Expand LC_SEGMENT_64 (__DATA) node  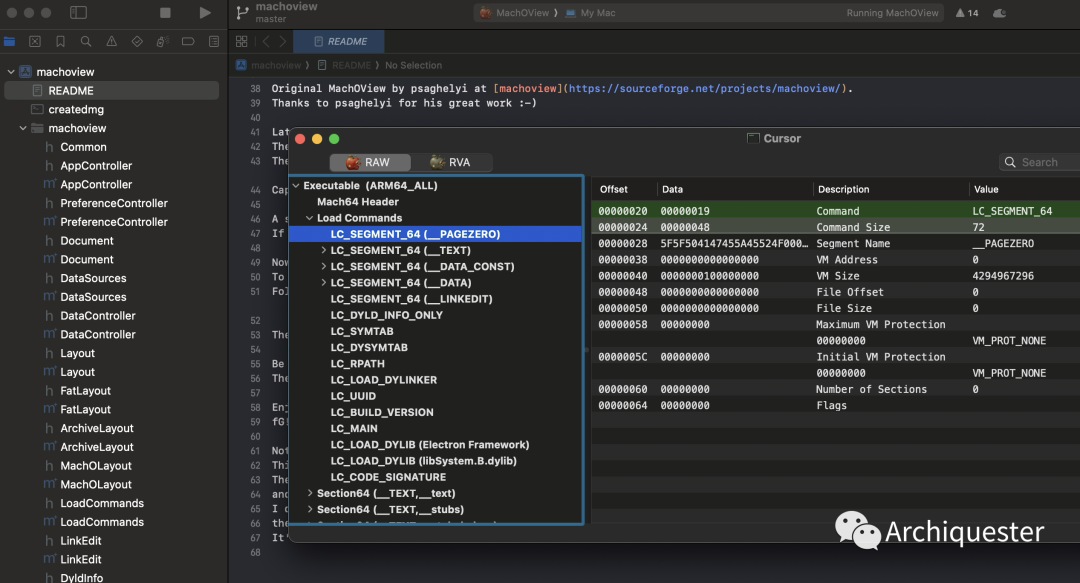[324, 283]
